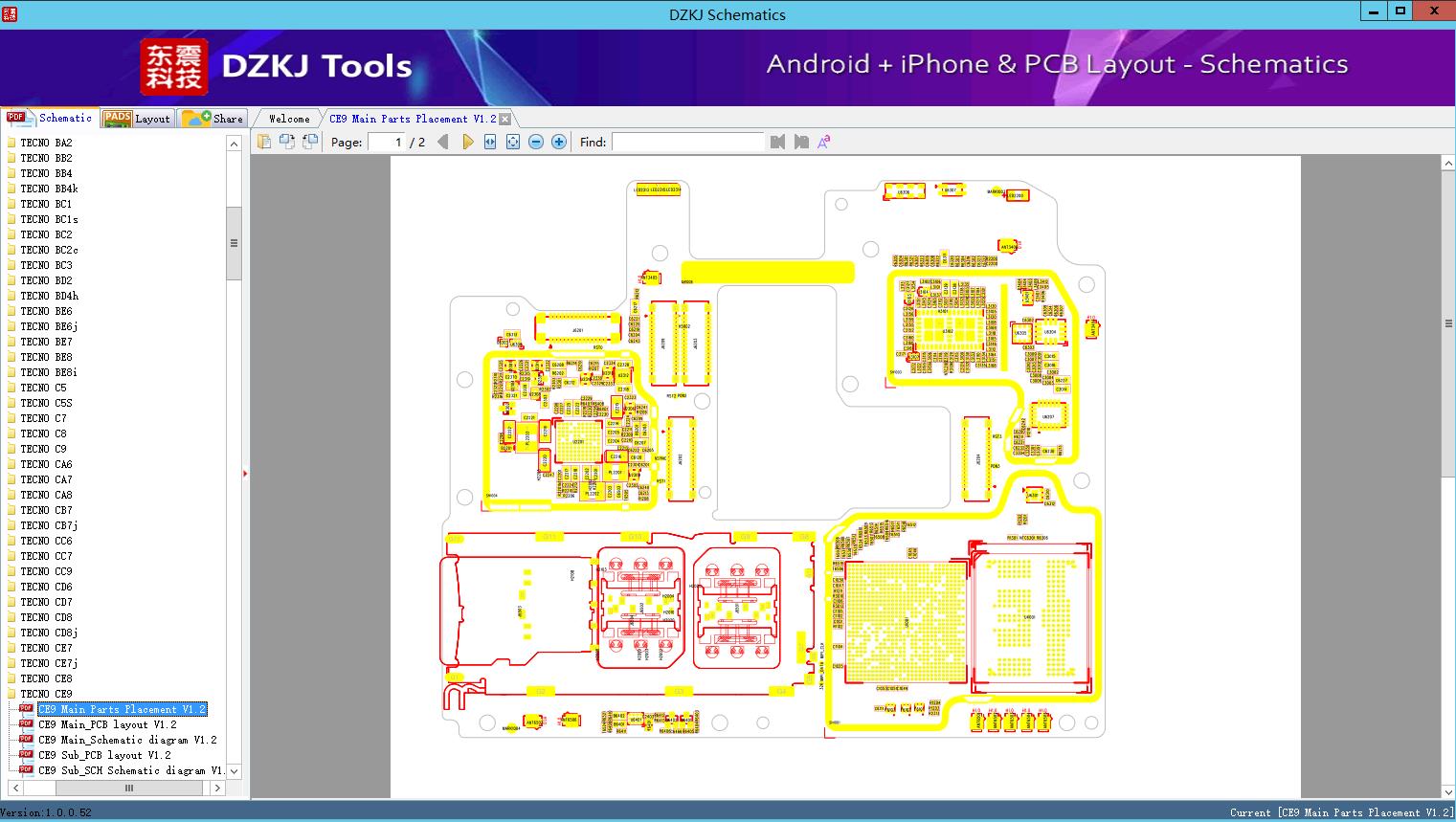Open the Share tab
The height and width of the screenshot is (822, 1456).
click(x=213, y=119)
